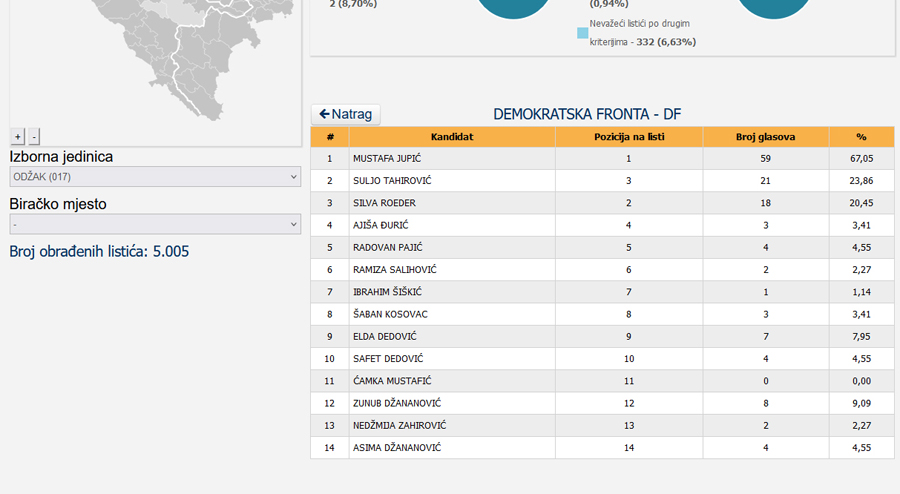Click list position 13 for Nedžmija Zahirović
The width and height of the screenshot is (900, 494).
tap(629, 426)
